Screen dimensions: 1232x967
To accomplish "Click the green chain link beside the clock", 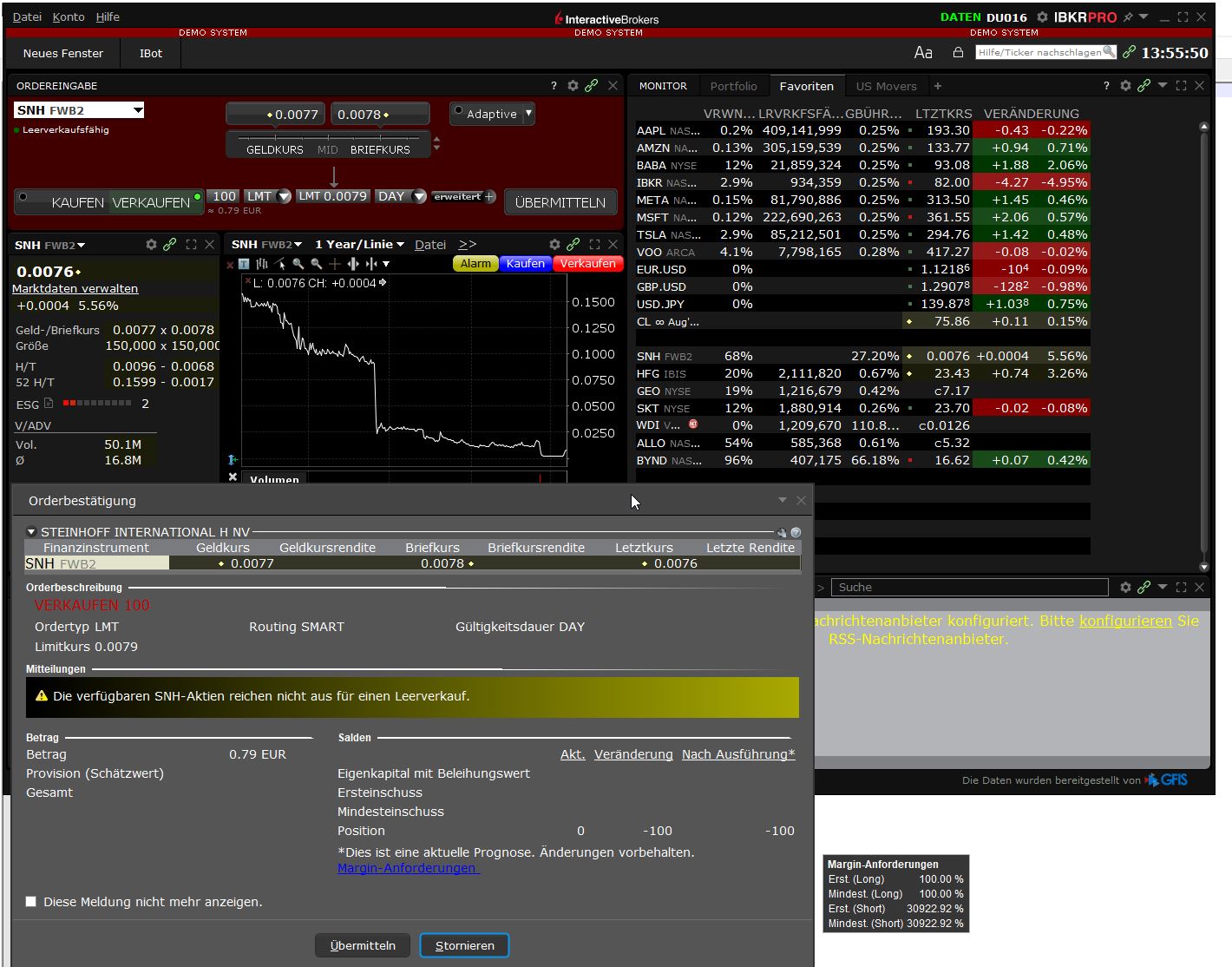I will click(1129, 52).
